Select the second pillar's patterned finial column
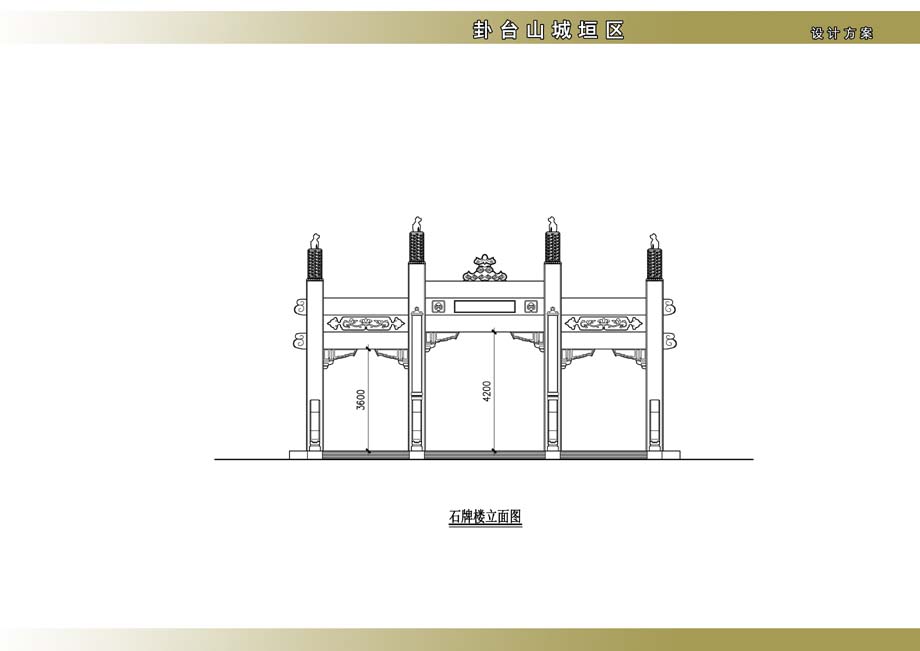The height and width of the screenshot is (651, 920). [416, 246]
